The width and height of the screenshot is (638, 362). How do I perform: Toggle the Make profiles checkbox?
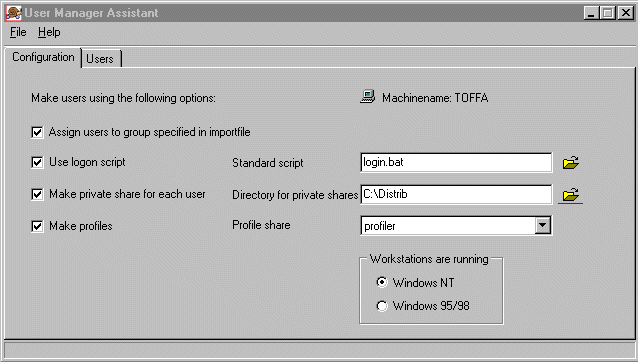point(37,226)
